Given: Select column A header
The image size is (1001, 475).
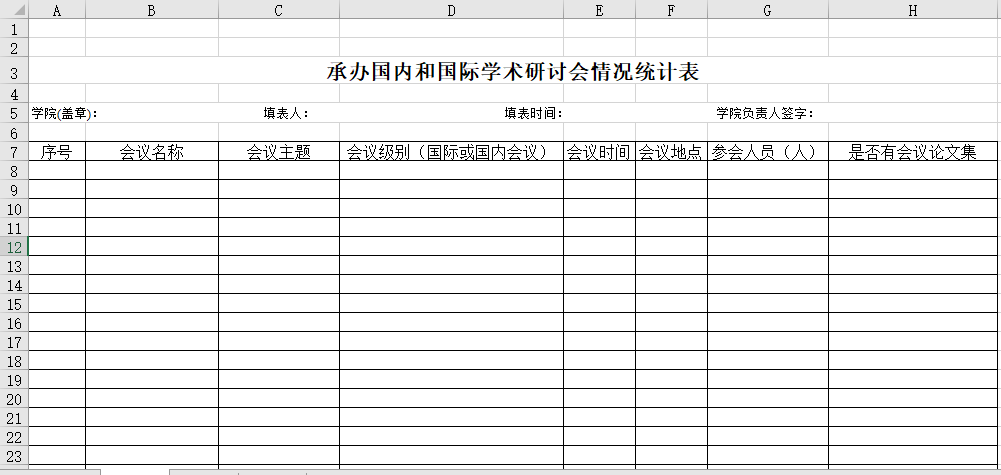Looking at the screenshot, I should 57,10.
